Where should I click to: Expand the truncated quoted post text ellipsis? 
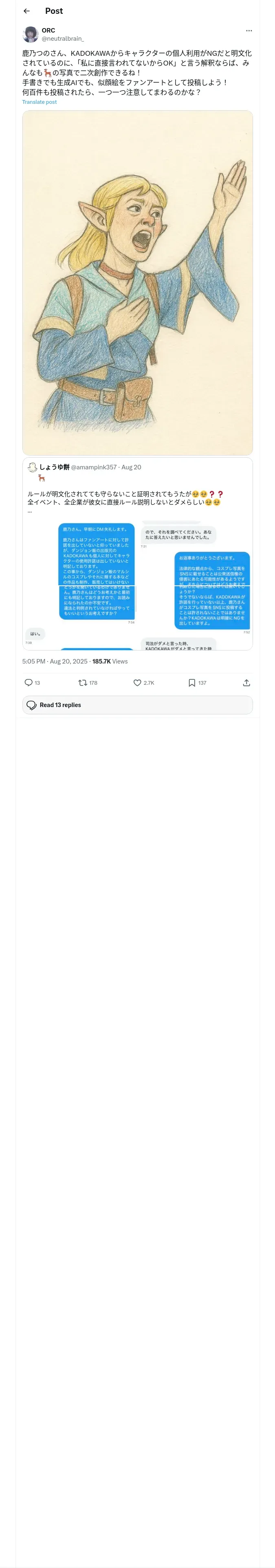pos(29,511)
